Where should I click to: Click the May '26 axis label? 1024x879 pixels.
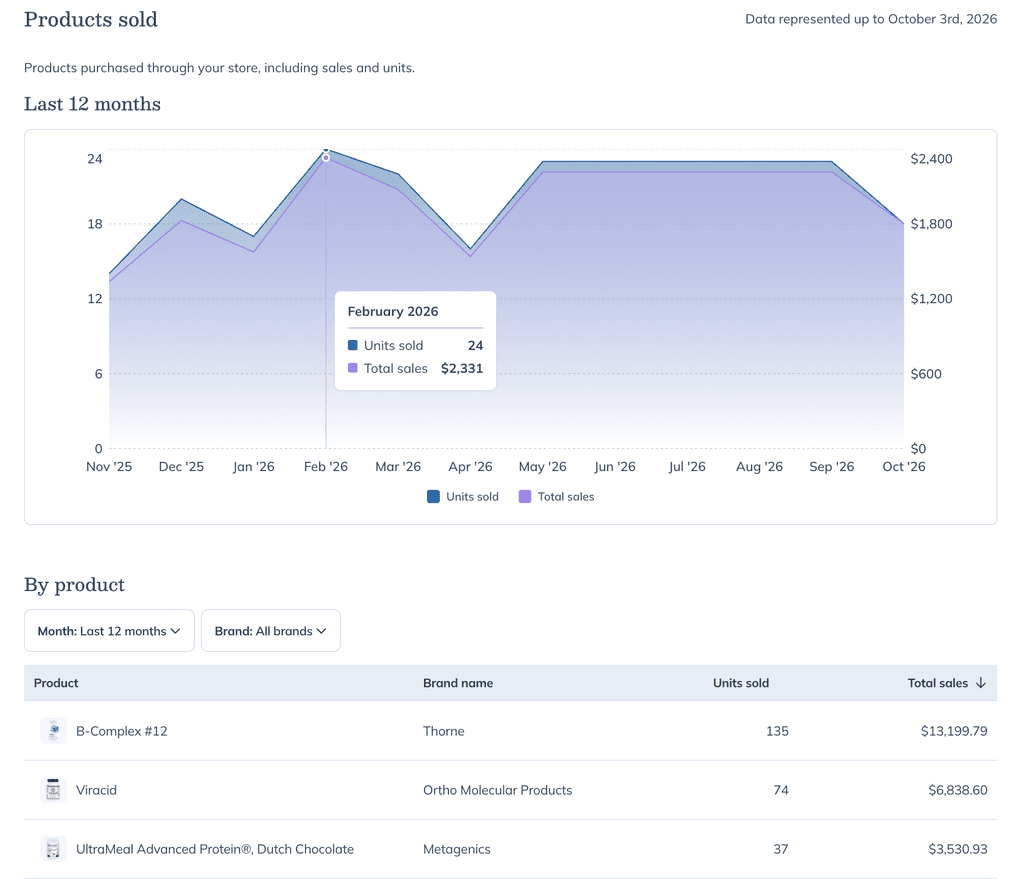click(543, 467)
